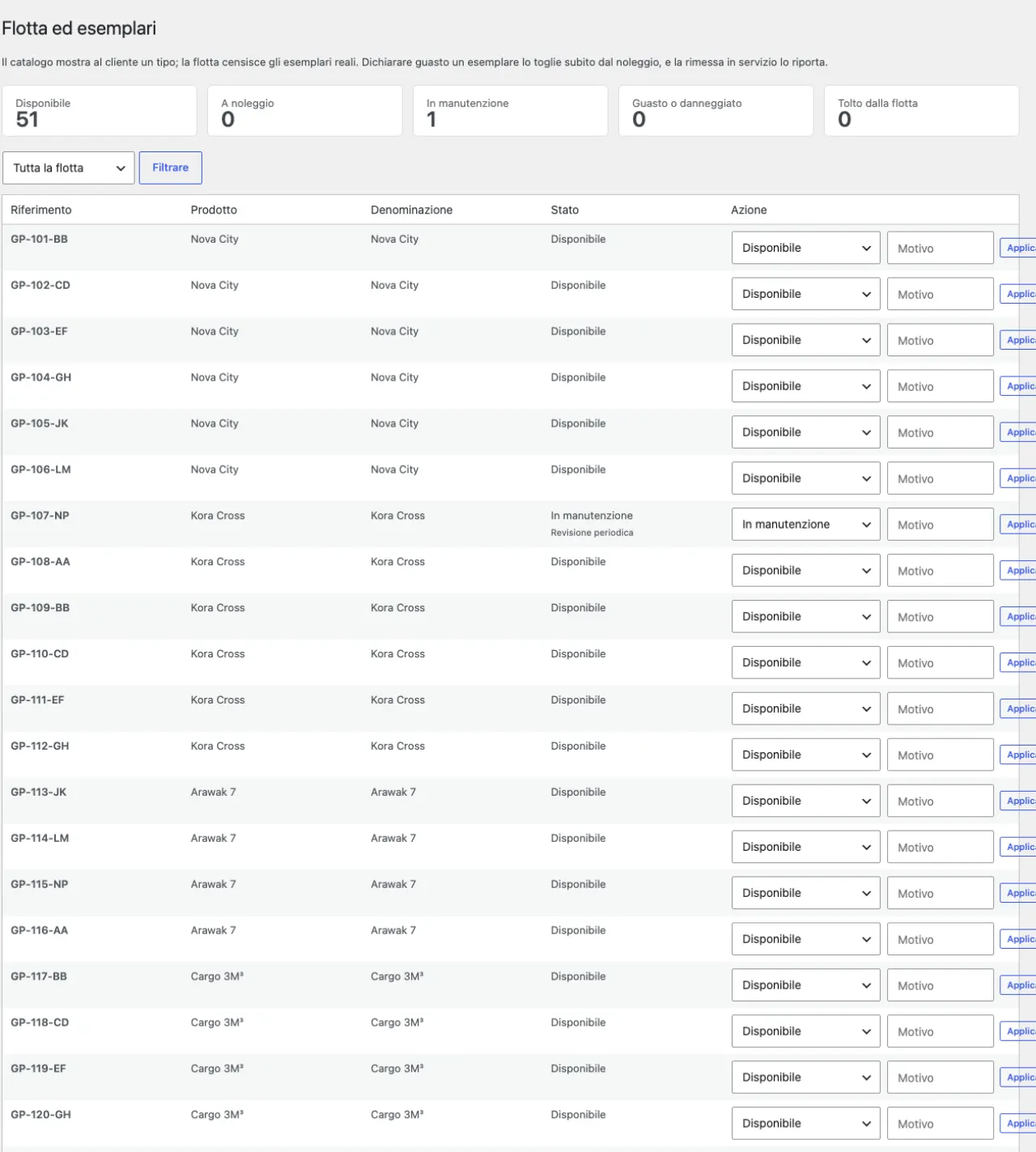Click the Prodotto column header

click(x=214, y=210)
